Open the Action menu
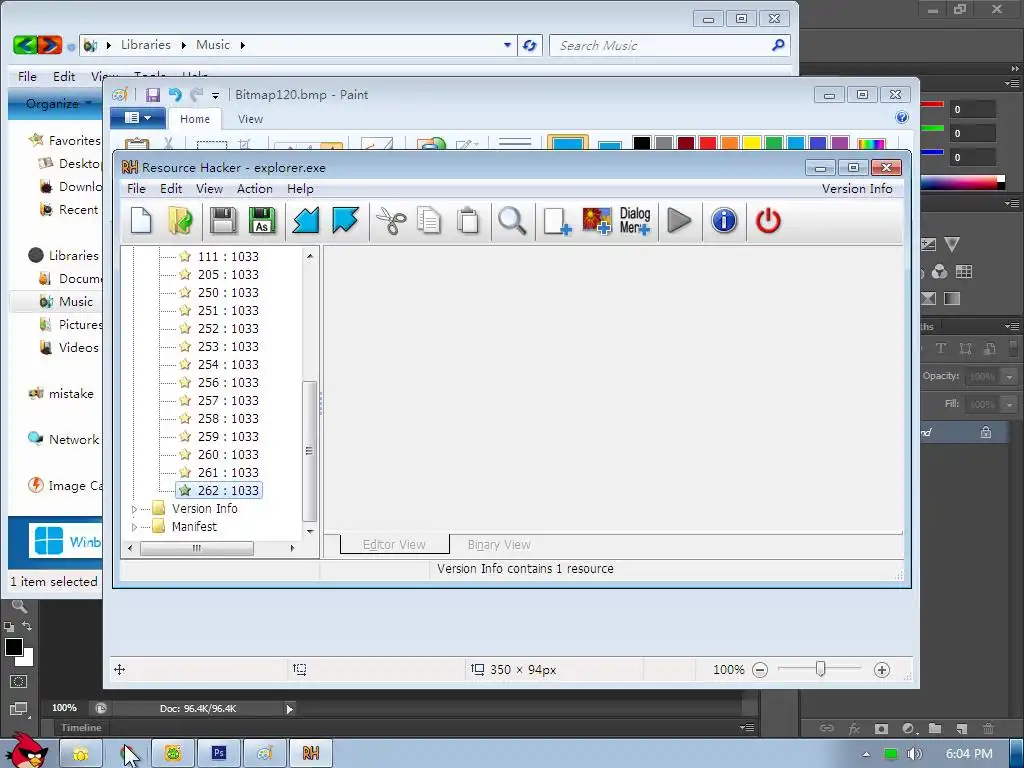This screenshot has width=1024, height=768. tap(255, 189)
